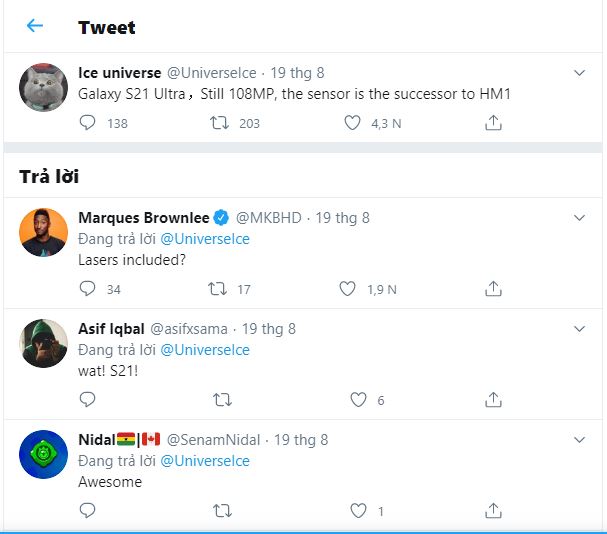Screen dimensions: 607x534
Task: Open the Marques Brownlee profile name
Action: pyautogui.click(x=142, y=217)
